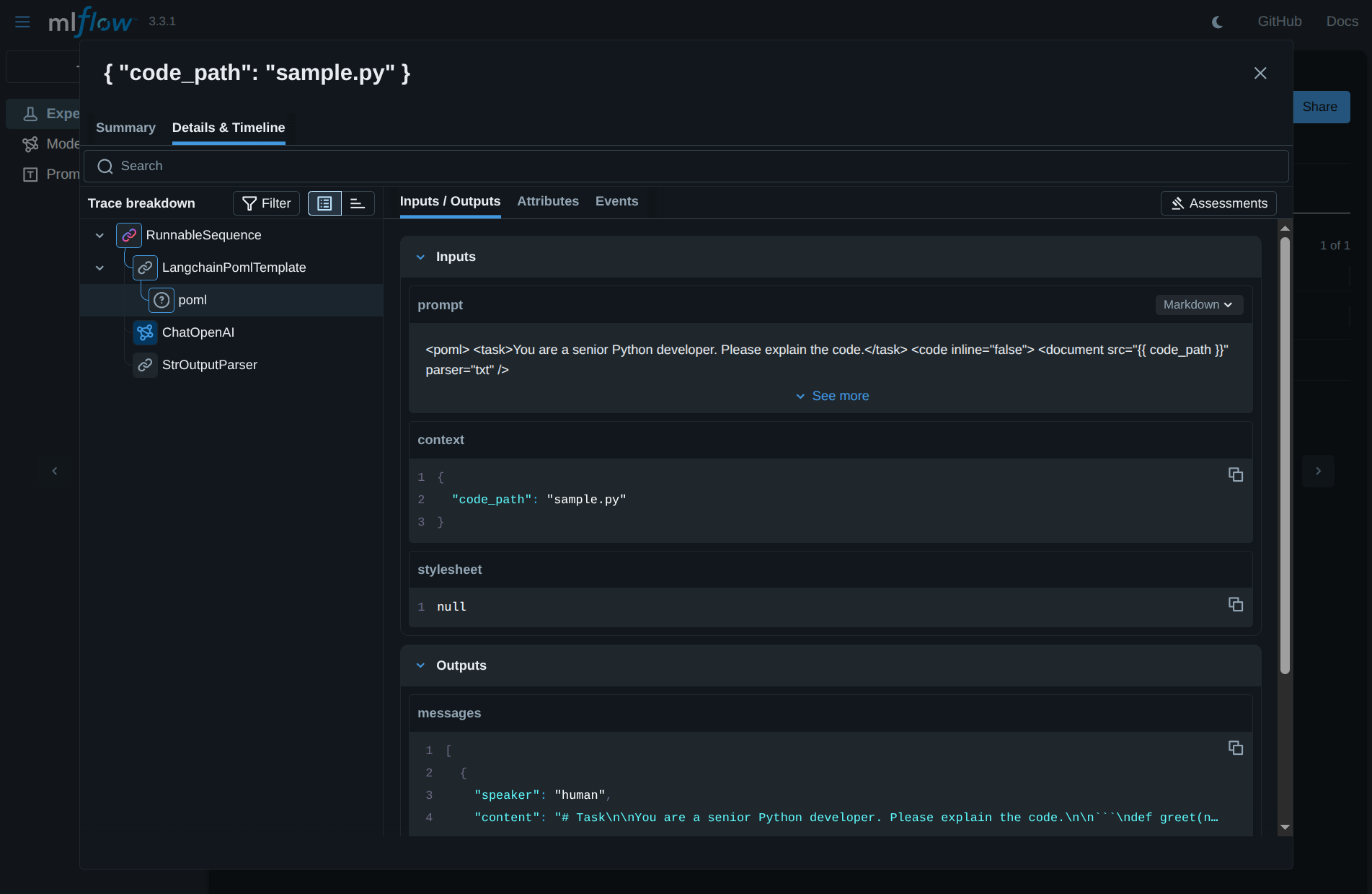Viewport: 1372px width, 894px height.
Task: Select the ChatOpenAI span
Action: pyautogui.click(x=198, y=333)
